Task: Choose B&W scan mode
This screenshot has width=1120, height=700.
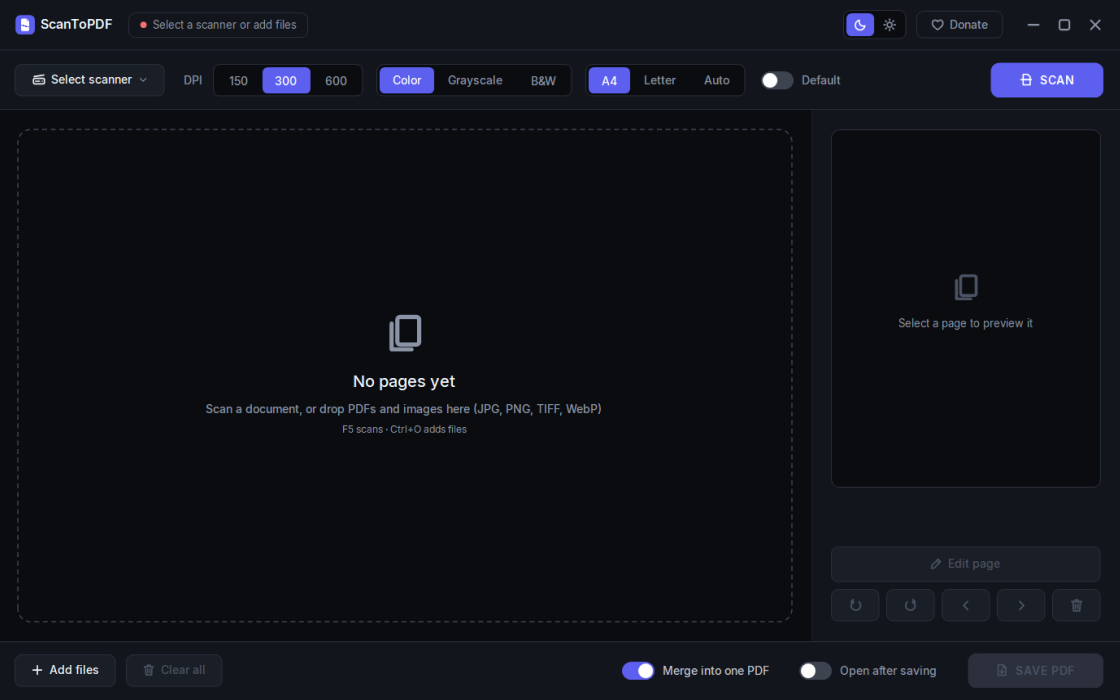Action: click(x=543, y=81)
